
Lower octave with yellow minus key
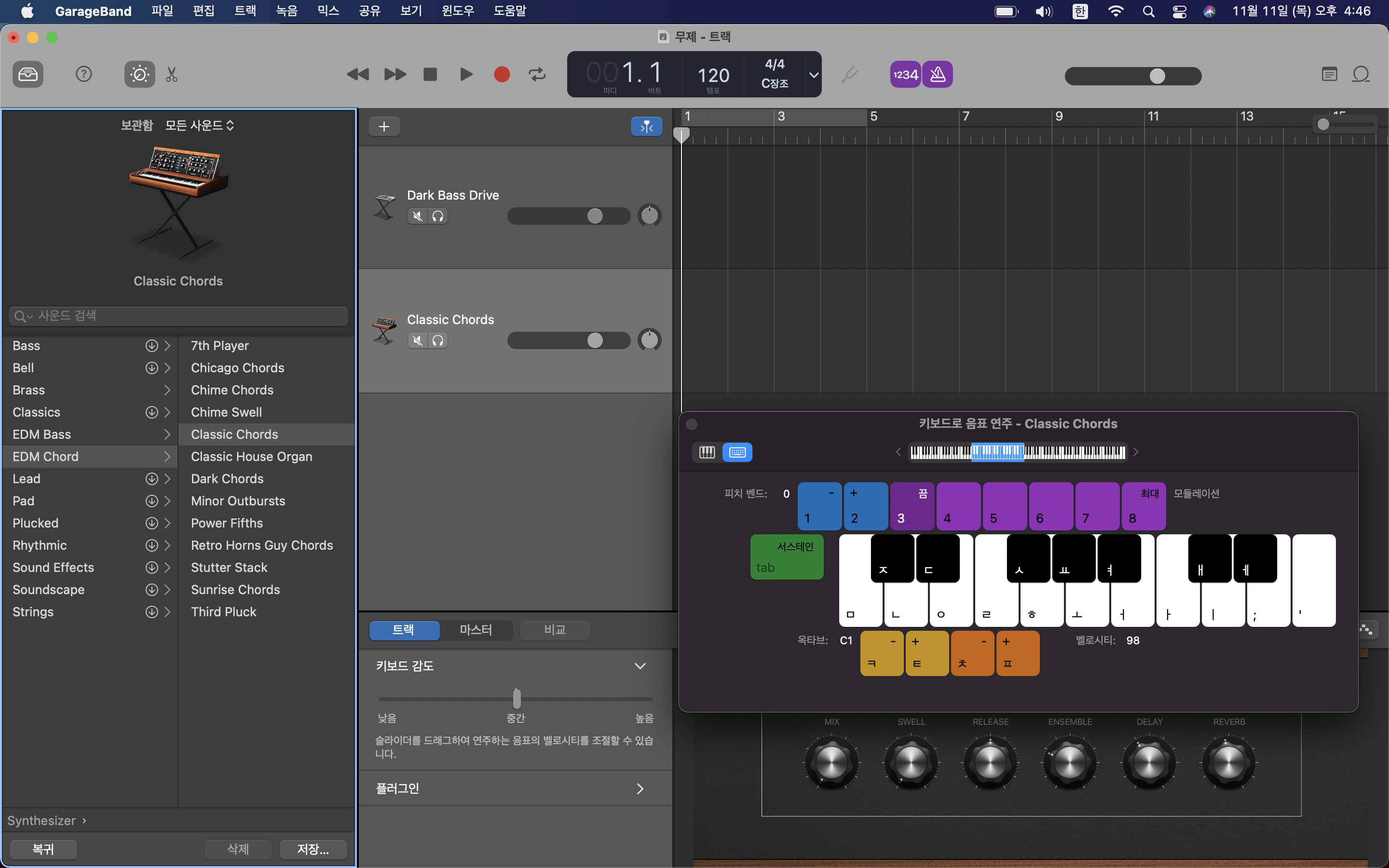click(882, 653)
